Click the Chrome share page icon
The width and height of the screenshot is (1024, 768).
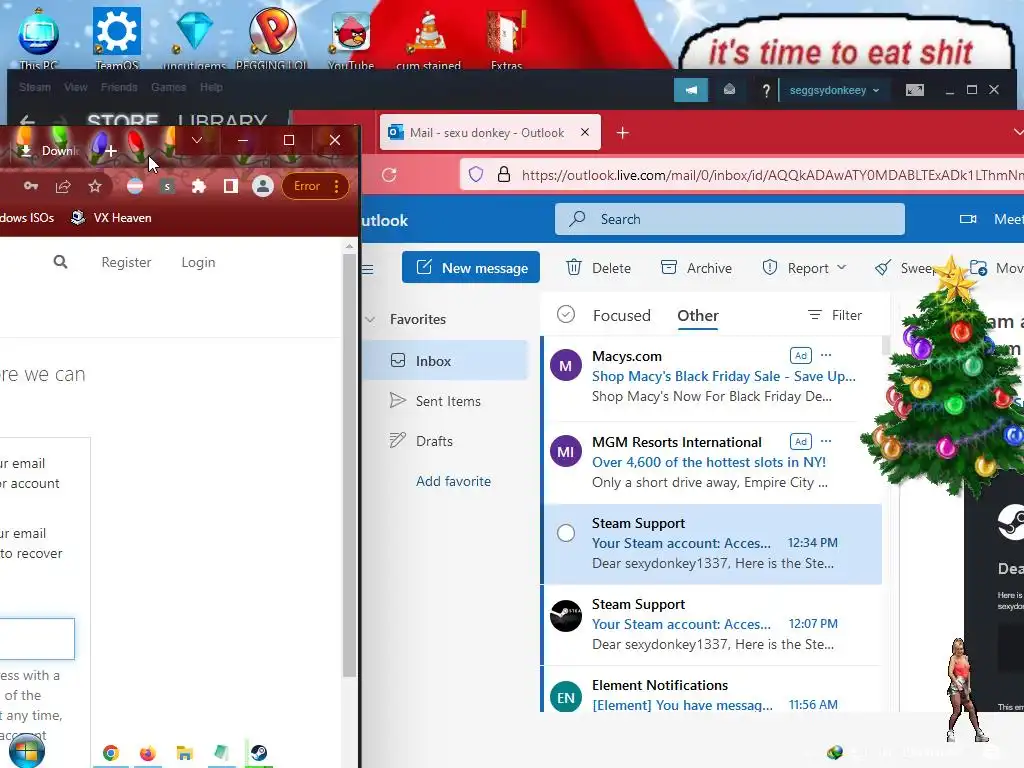pyautogui.click(x=63, y=187)
